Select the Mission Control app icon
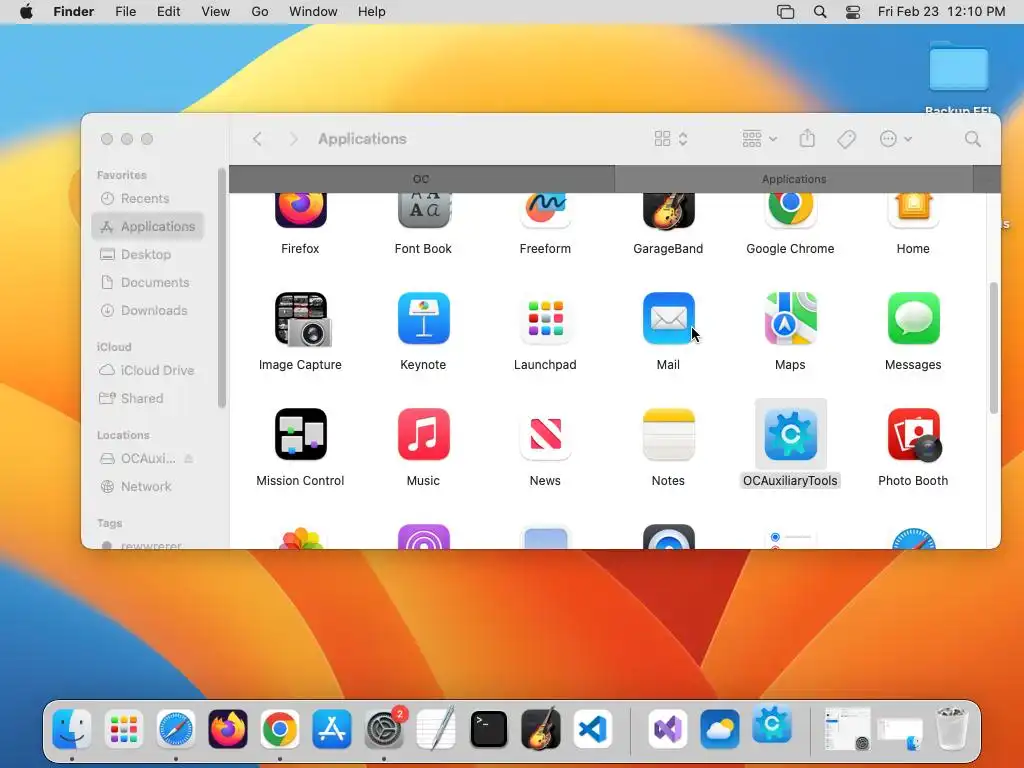1024x768 pixels. [300, 434]
